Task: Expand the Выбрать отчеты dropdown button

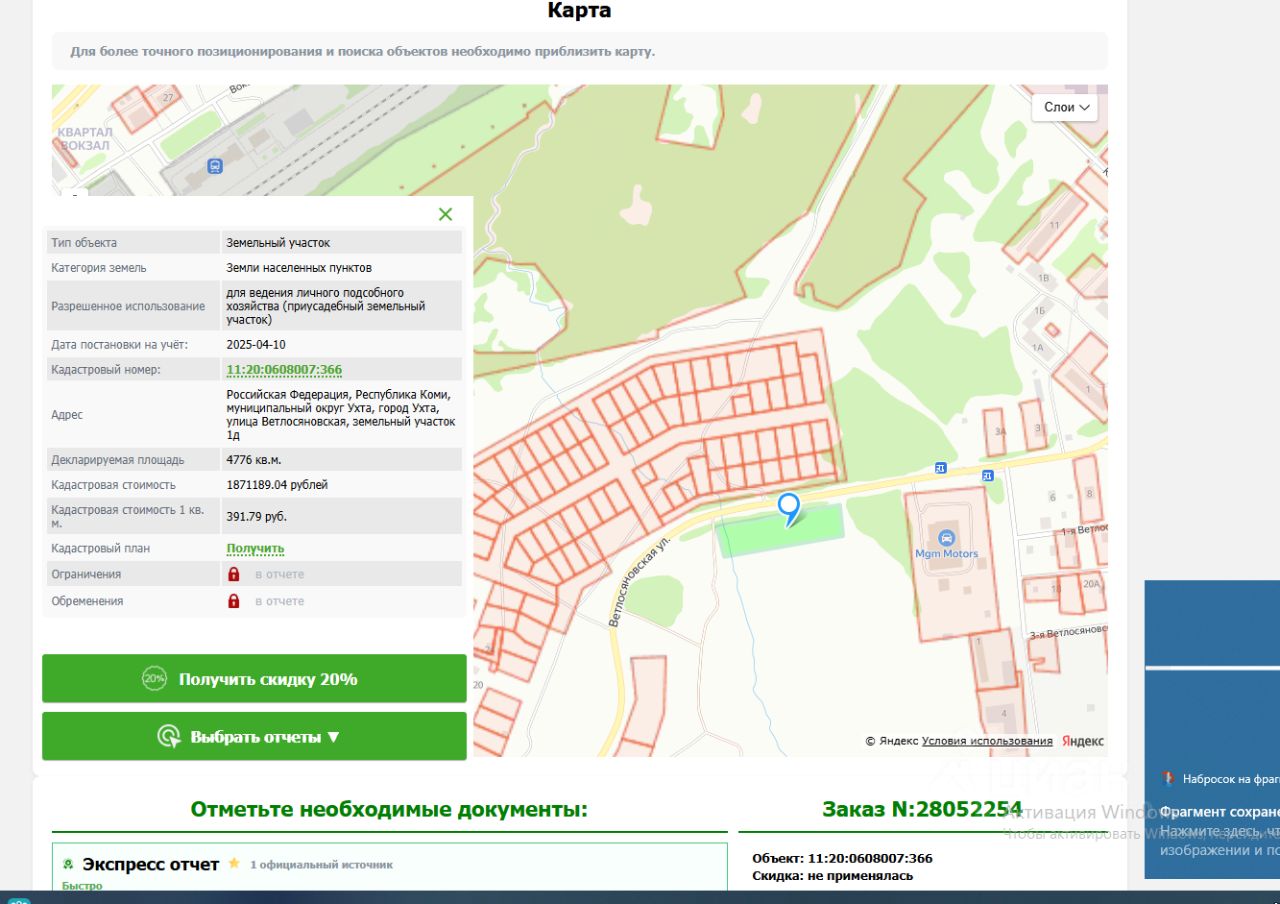Action: click(254, 737)
